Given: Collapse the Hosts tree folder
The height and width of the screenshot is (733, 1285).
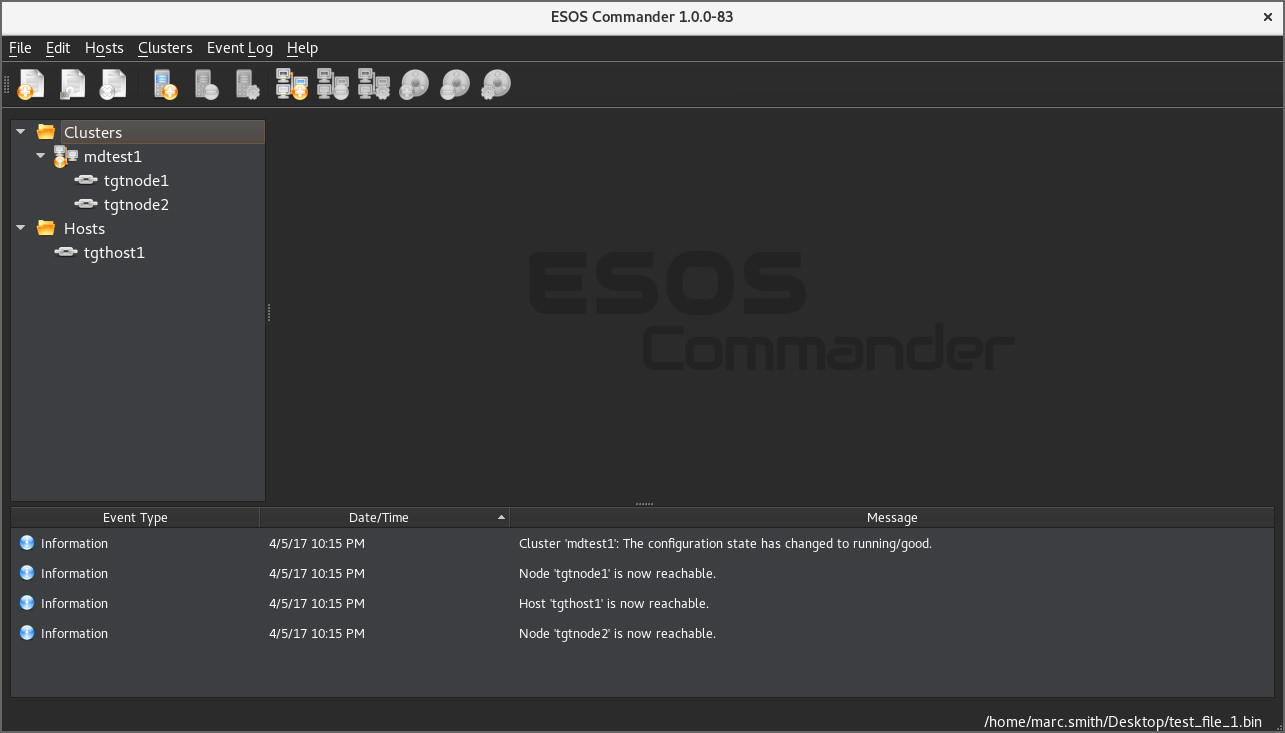Looking at the screenshot, I should click(21, 228).
